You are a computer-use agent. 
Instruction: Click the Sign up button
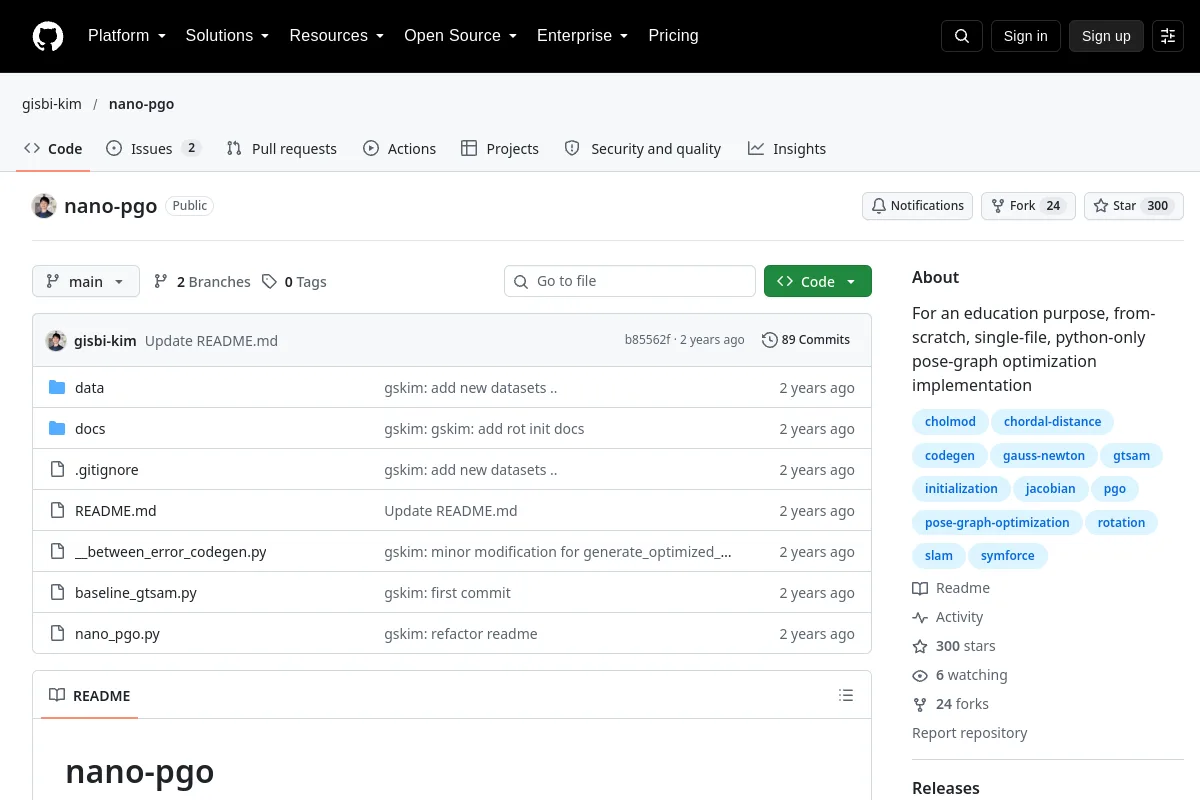1106,36
